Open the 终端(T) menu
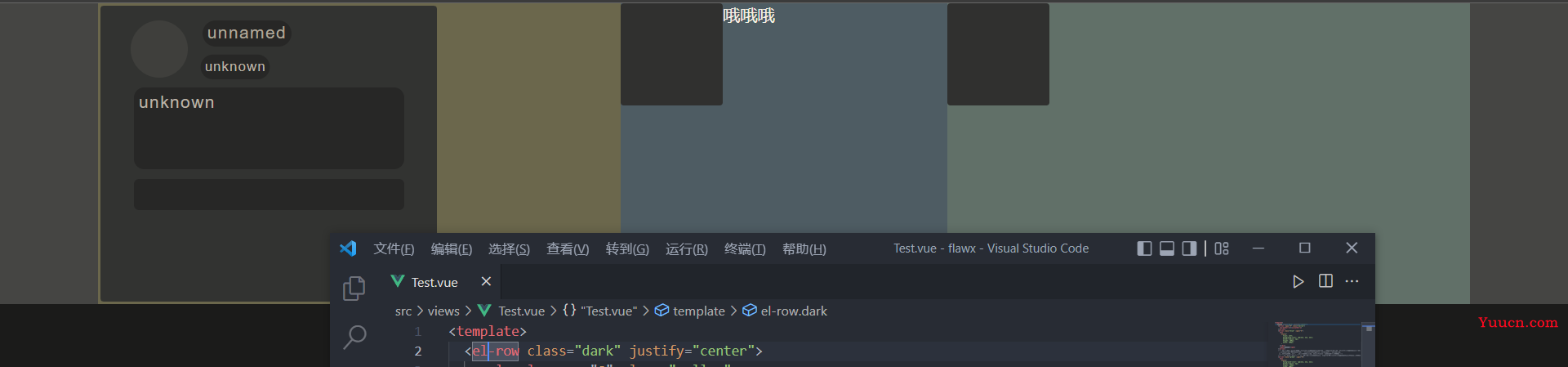The height and width of the screenshot is (367, 1568). (x=745, y=248)
